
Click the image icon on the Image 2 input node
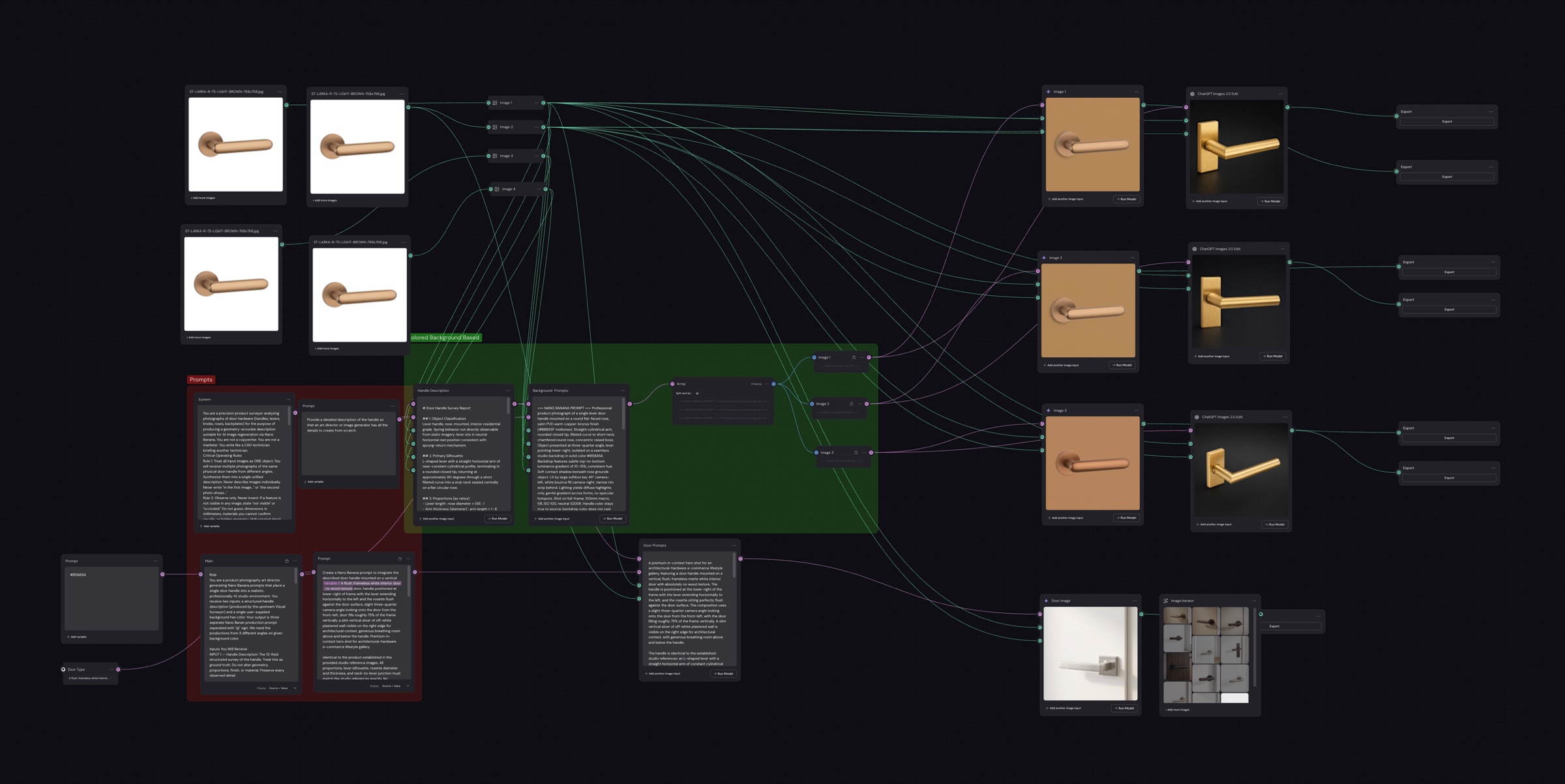(x=495, y=127)
